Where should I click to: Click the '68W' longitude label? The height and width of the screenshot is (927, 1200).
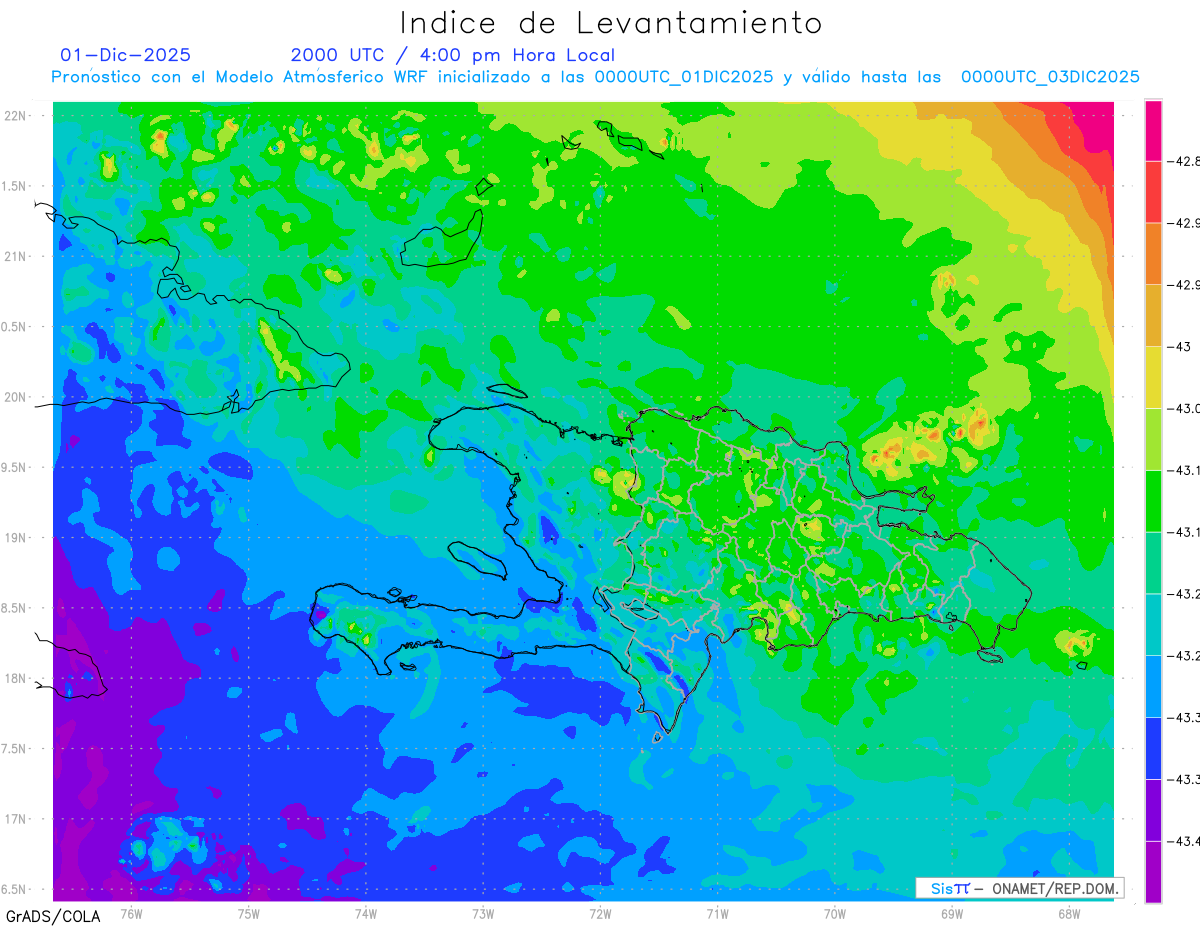pos(1068,912)
